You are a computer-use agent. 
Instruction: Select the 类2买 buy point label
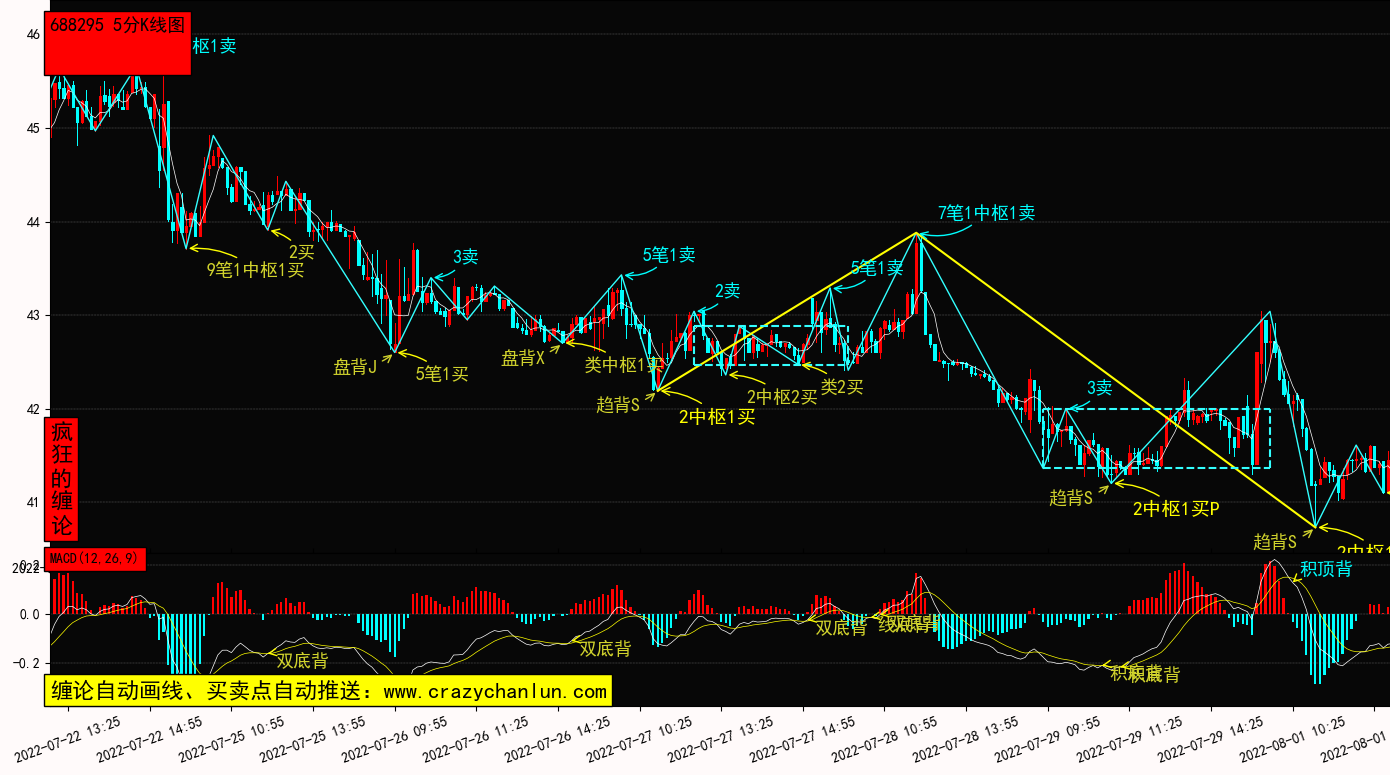pos(841,387)
